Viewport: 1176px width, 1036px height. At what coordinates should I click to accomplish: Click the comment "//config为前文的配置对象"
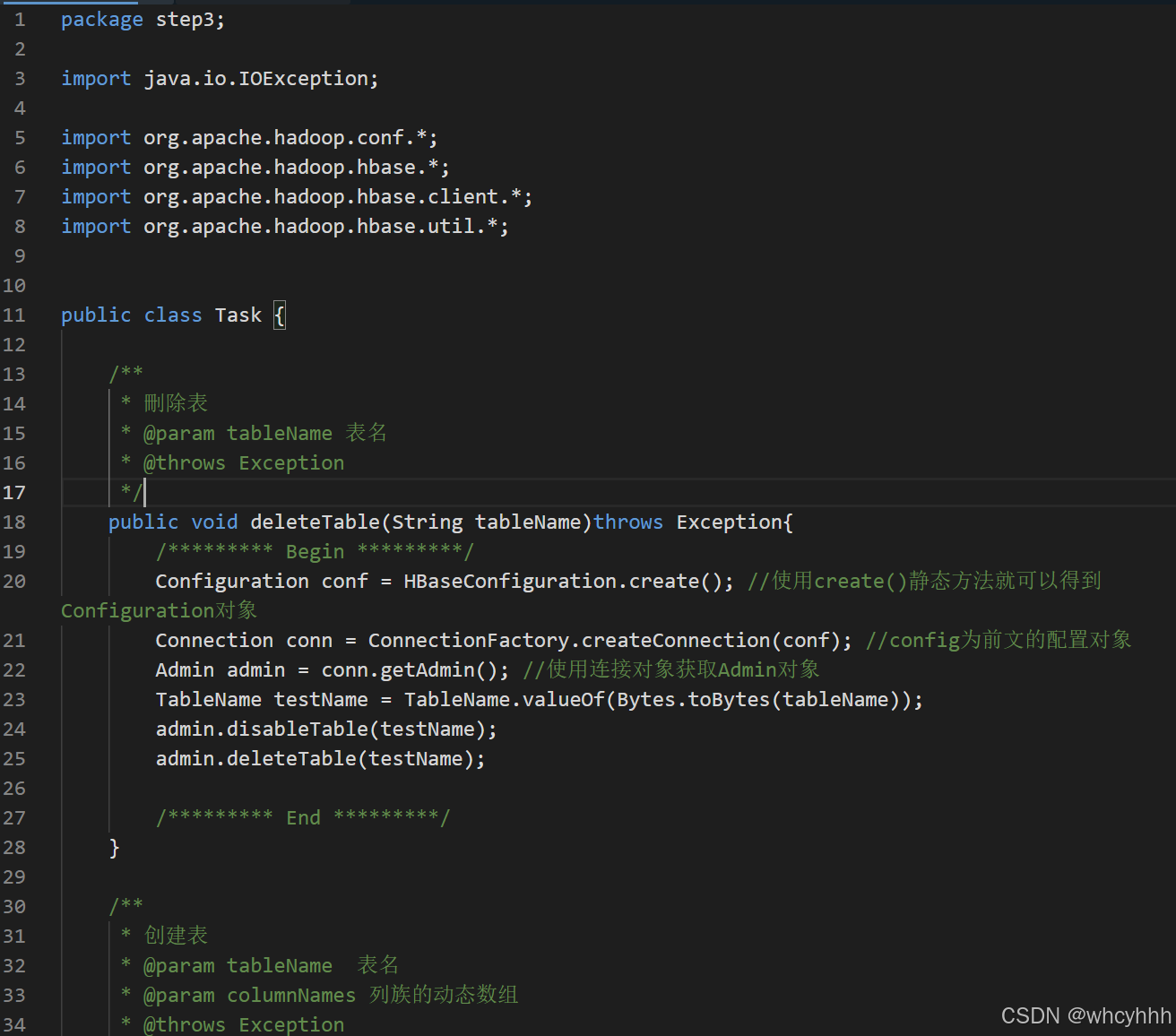(999, 641)
